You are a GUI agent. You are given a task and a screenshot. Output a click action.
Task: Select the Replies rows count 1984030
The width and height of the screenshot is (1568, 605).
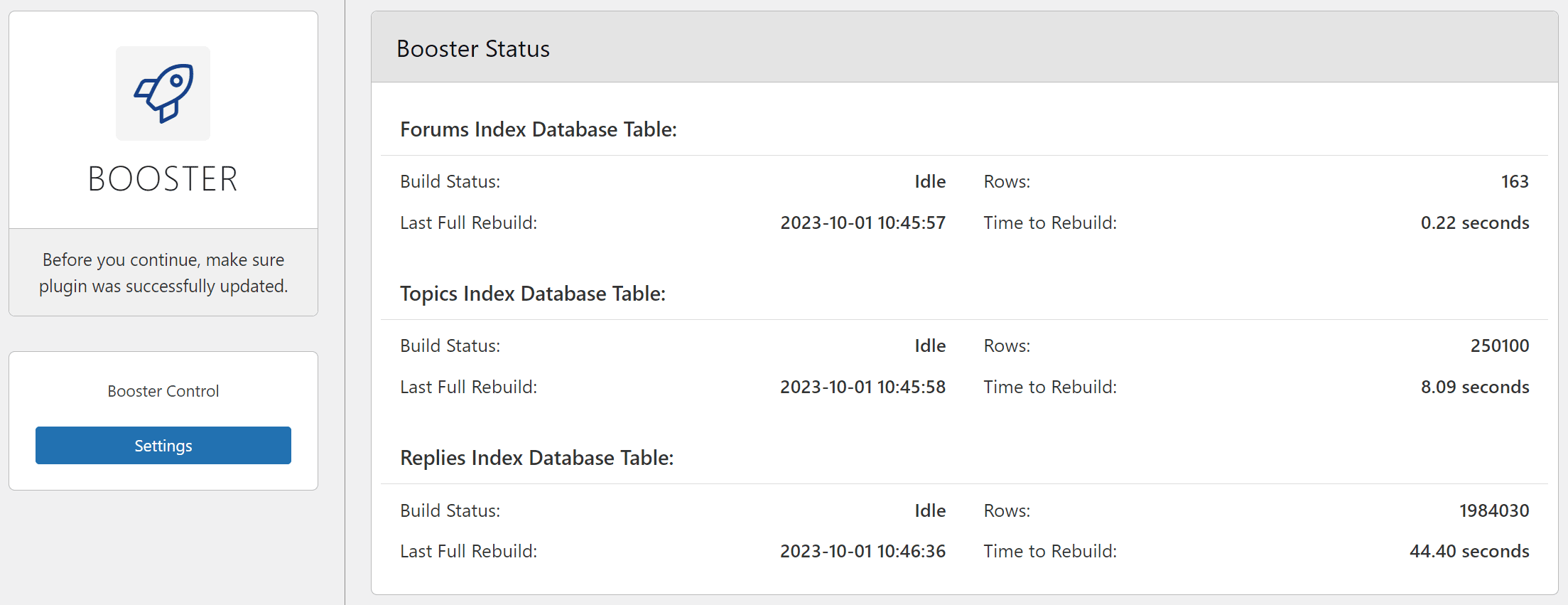pos(1494,510)
